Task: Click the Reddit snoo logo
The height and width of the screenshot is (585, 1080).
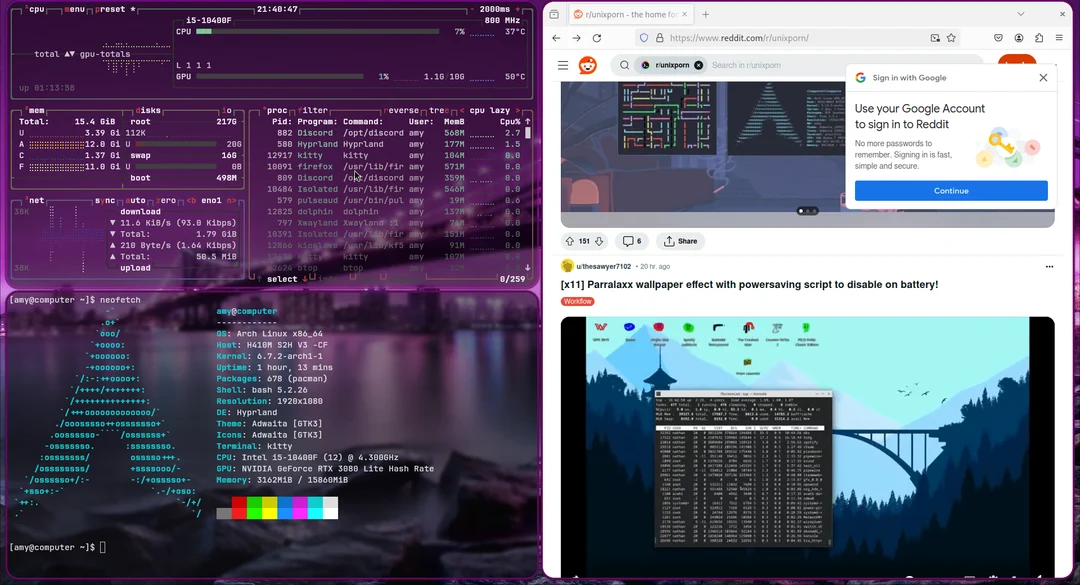Action: click(x=587, y=64)
